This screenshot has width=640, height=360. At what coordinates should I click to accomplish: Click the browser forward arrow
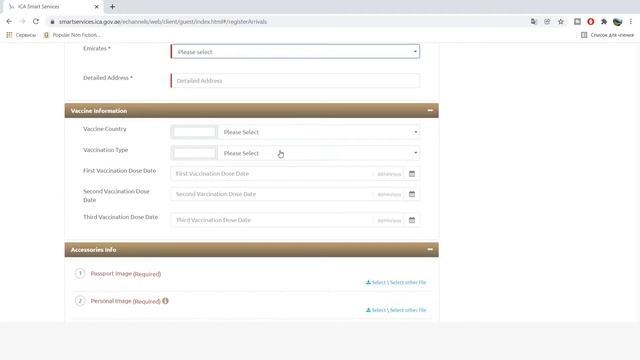22,22
